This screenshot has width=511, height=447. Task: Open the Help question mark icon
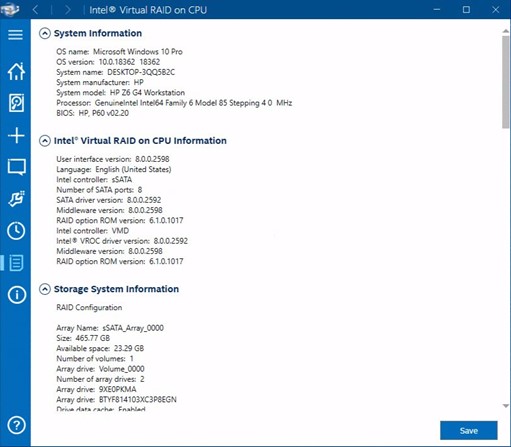coord(16,425)
